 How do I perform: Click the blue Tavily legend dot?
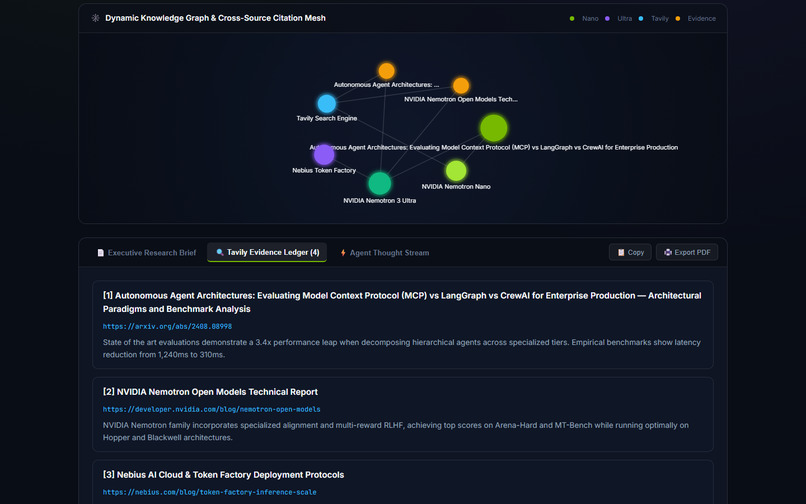641,19
